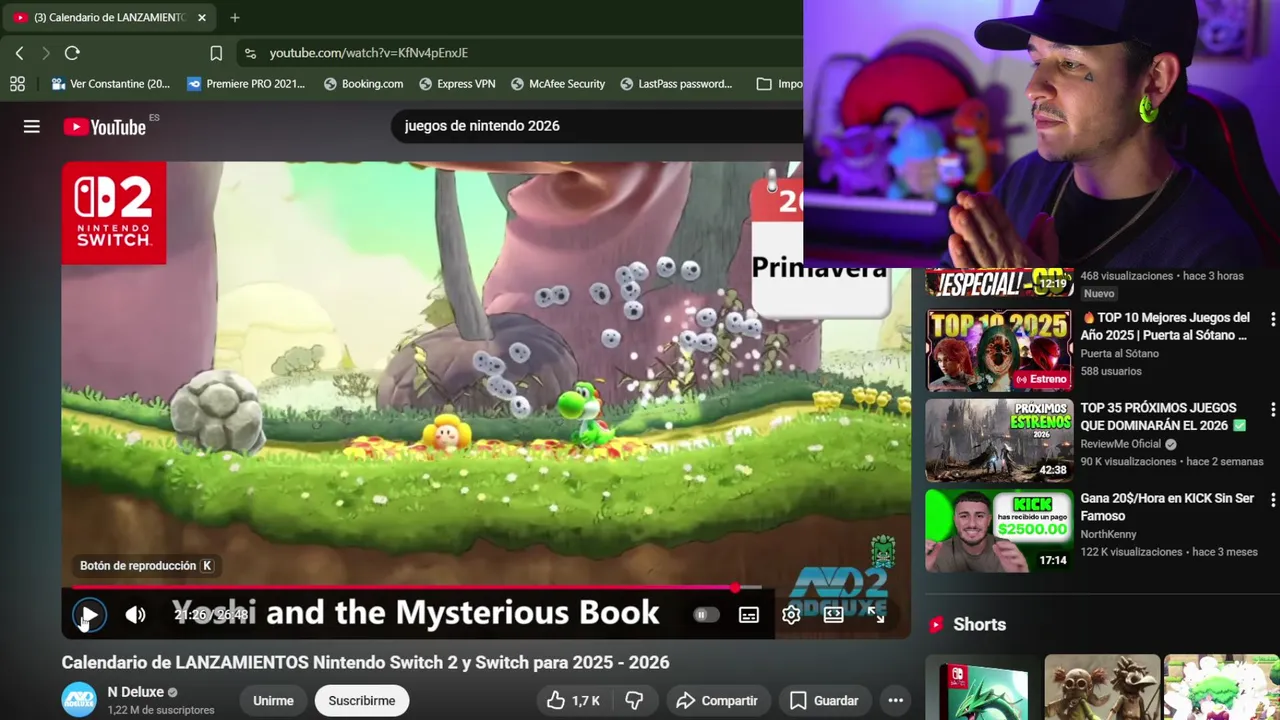Open more actions ellipsis below the video
This screenshot has width=1280, height=720.
pyautogui.click(x=896, y=701)
